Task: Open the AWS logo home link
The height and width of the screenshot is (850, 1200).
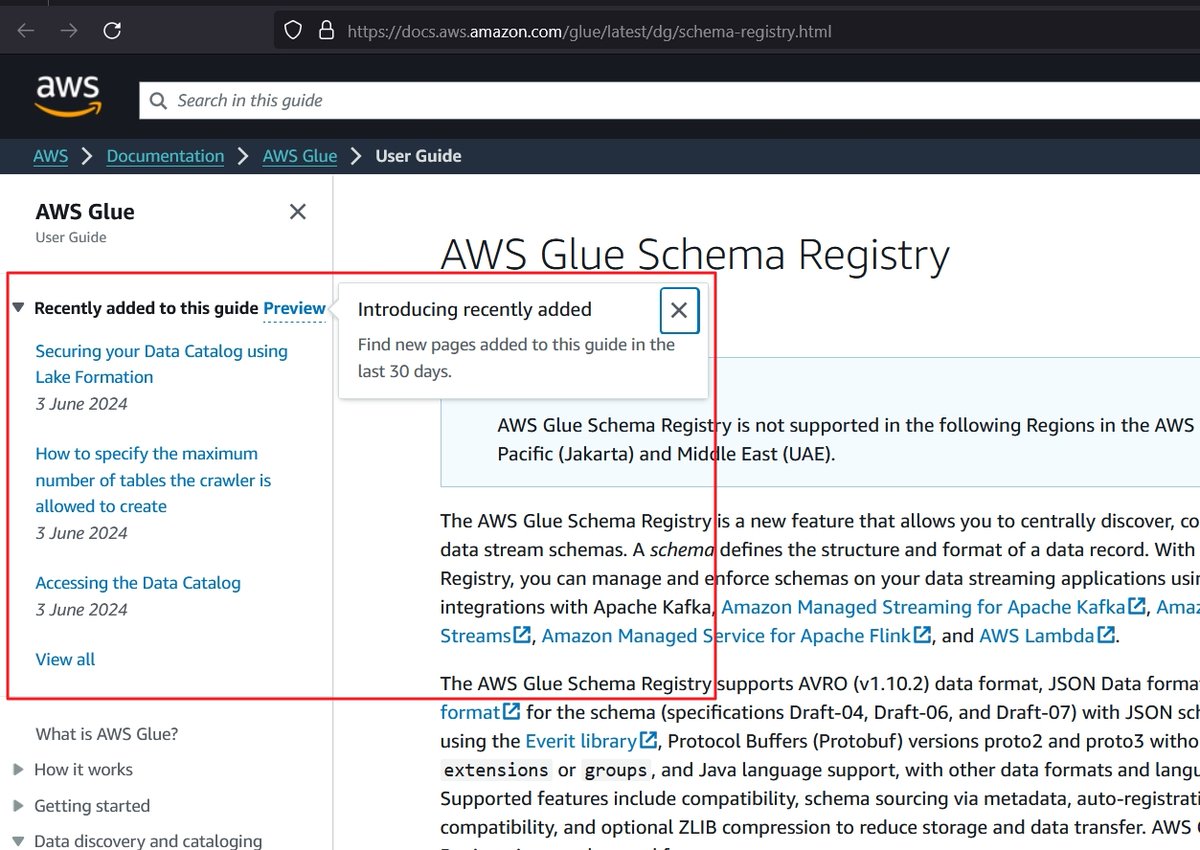Action: (68, 98)
